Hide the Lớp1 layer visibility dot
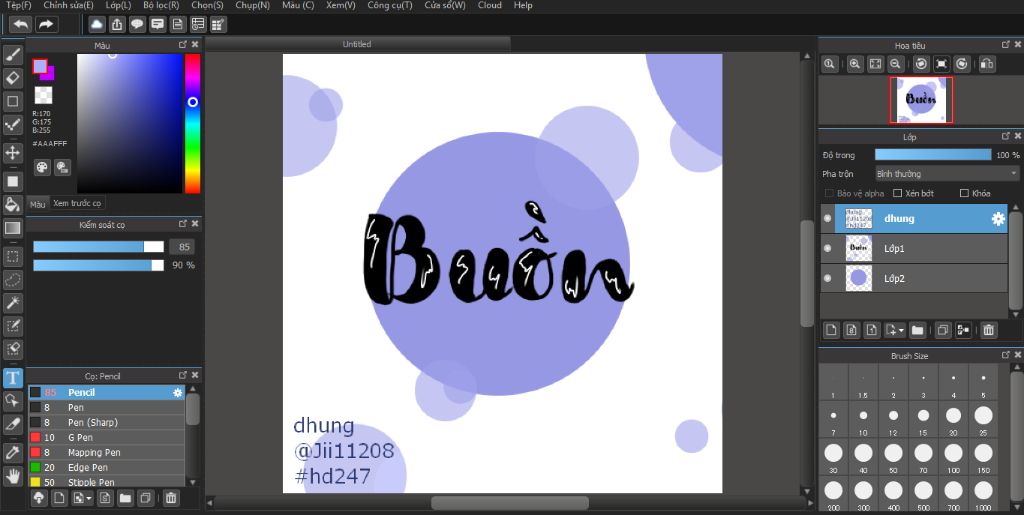The height and width of the screenshot is (515, 1024). pyautogui.click(x=827, y=249)
